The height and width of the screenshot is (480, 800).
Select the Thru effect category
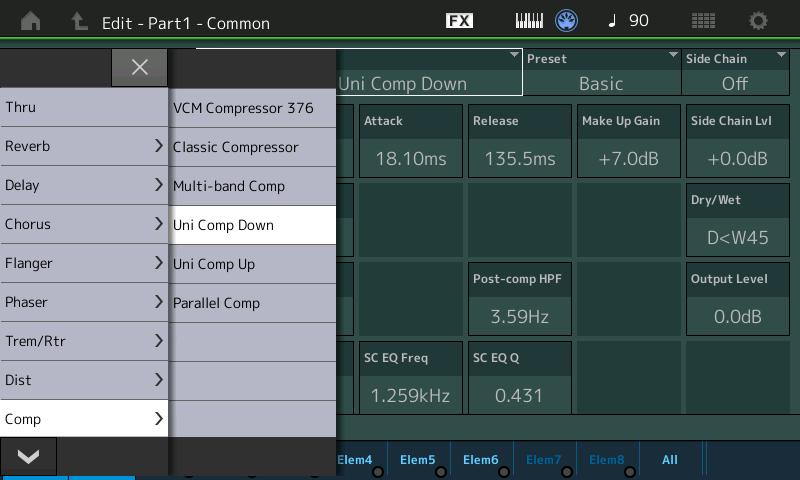tap(84, 107)
